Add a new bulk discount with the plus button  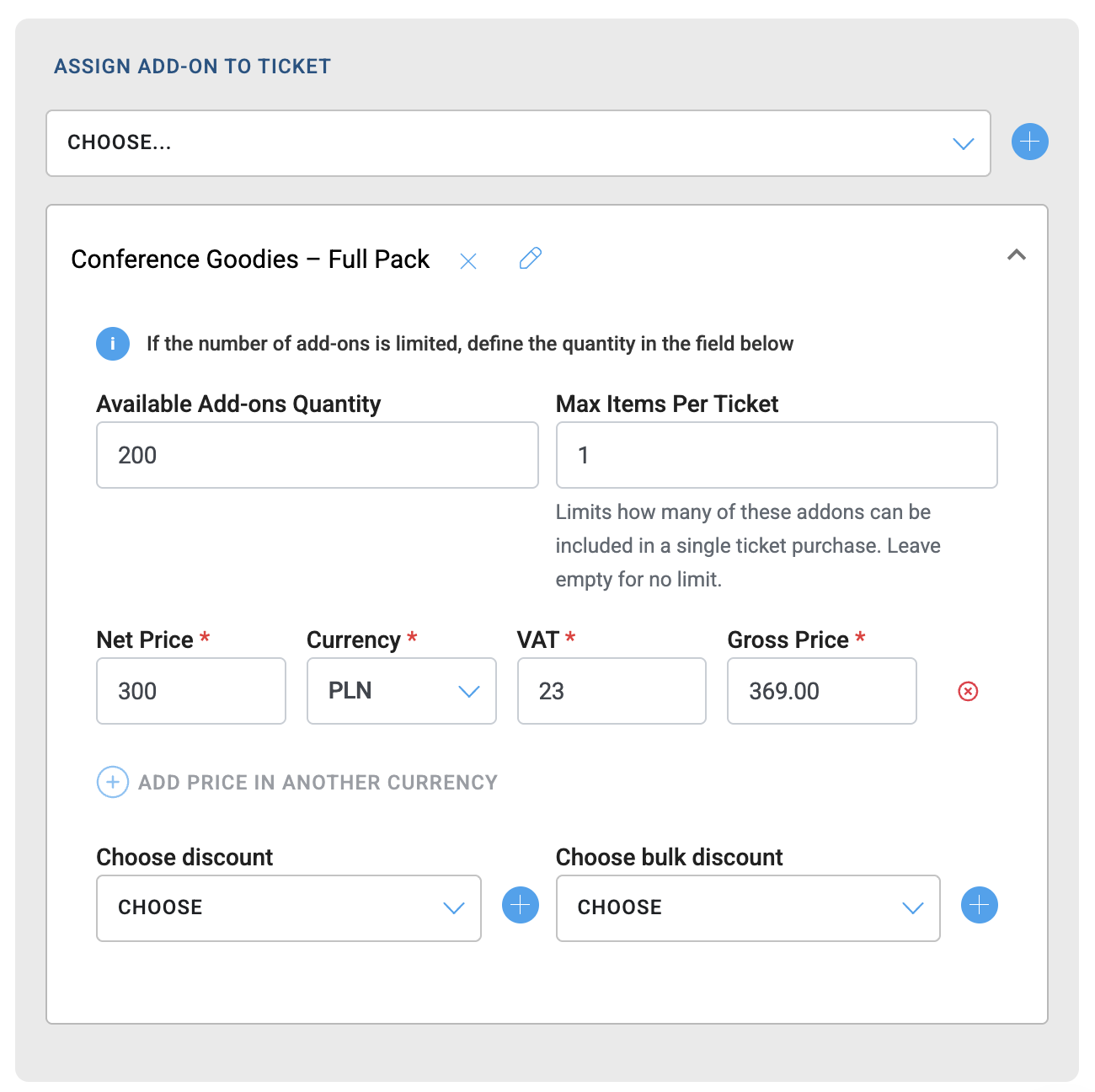click(x=980, y=906)
